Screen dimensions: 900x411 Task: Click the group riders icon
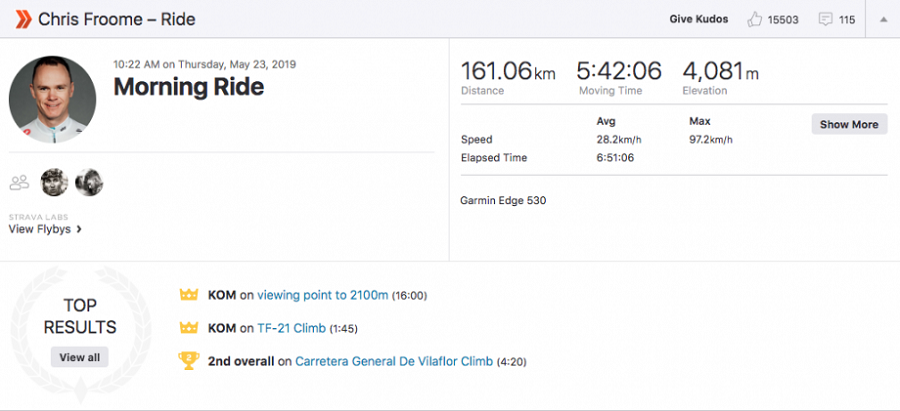19,183
